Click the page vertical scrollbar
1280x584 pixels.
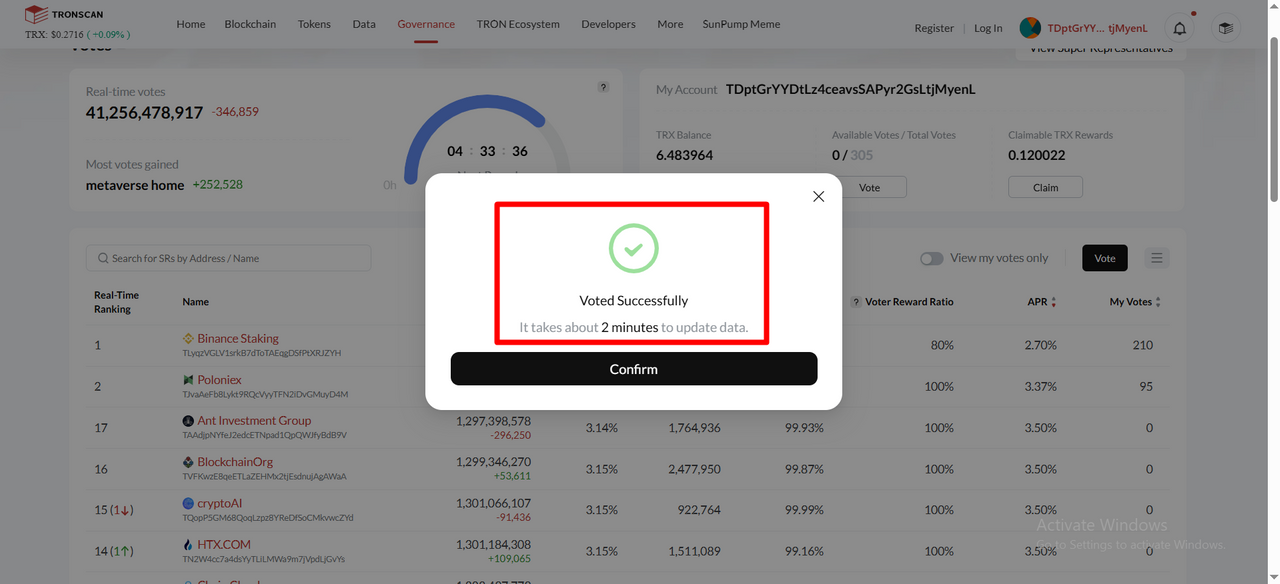pyautogui.click(x=1273, y=120)
